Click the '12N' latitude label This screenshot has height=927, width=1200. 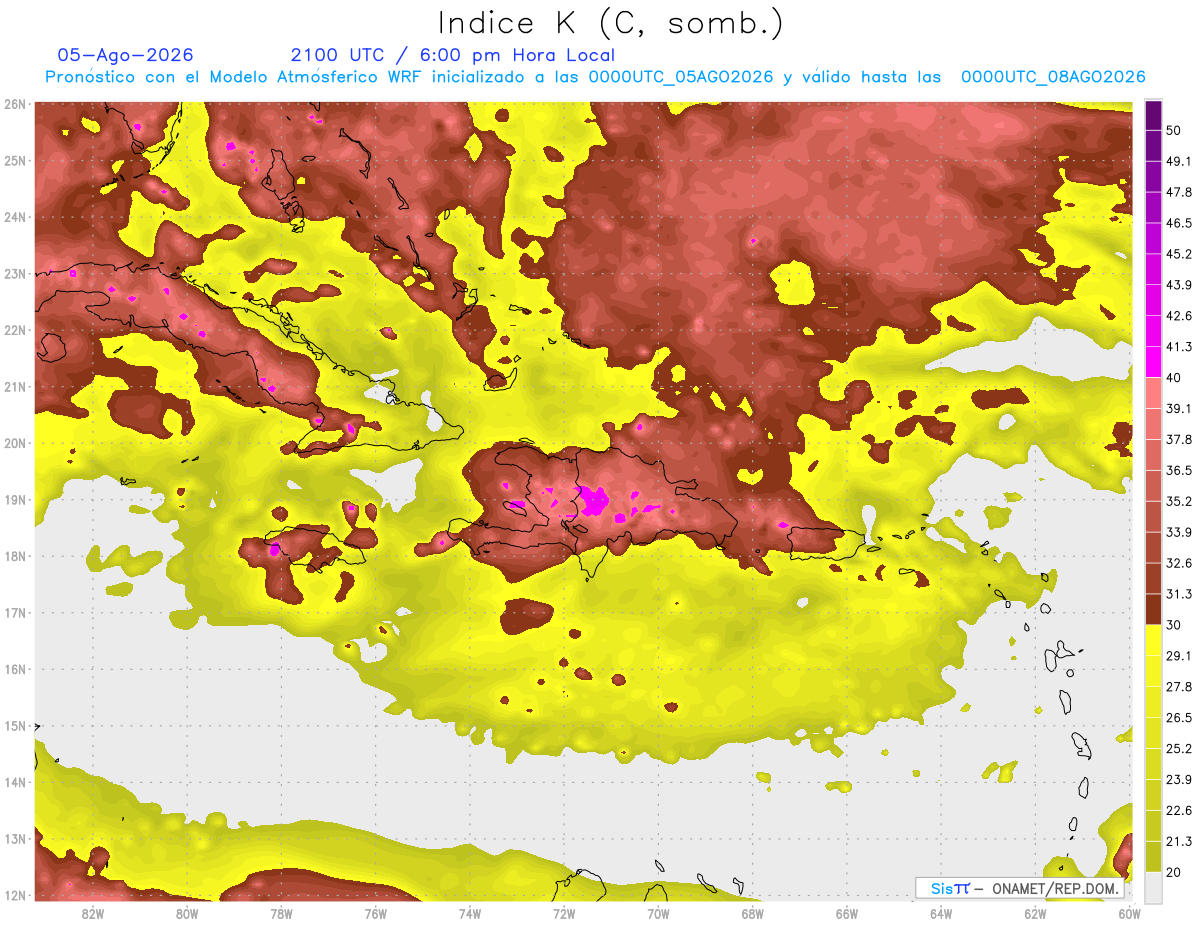15,895
